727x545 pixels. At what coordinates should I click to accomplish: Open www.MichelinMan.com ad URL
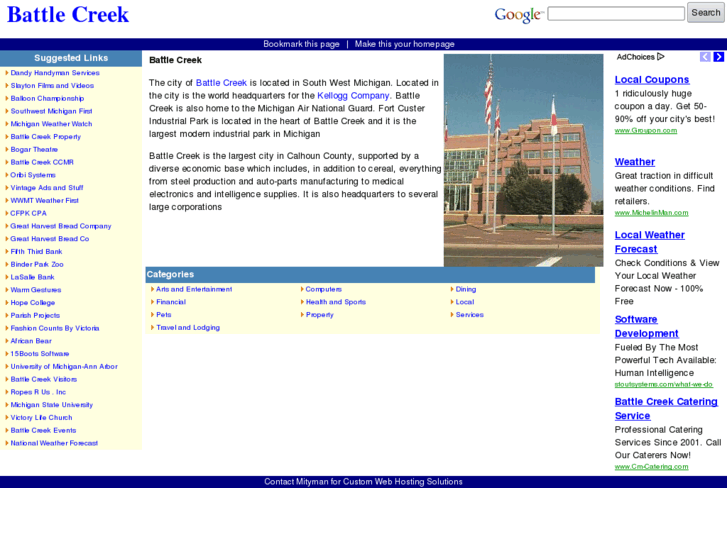[x=651, y=213]
